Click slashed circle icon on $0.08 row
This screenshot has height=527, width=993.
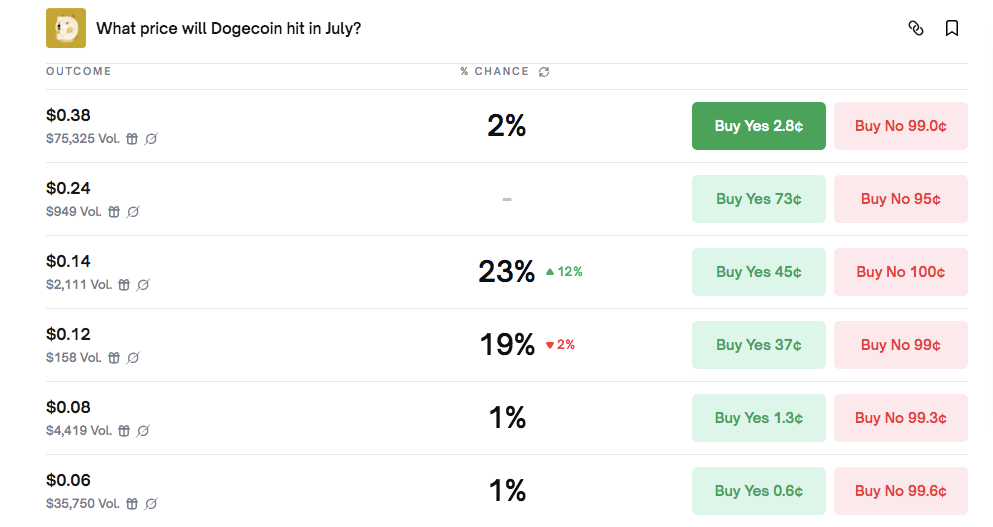[143, 431]
